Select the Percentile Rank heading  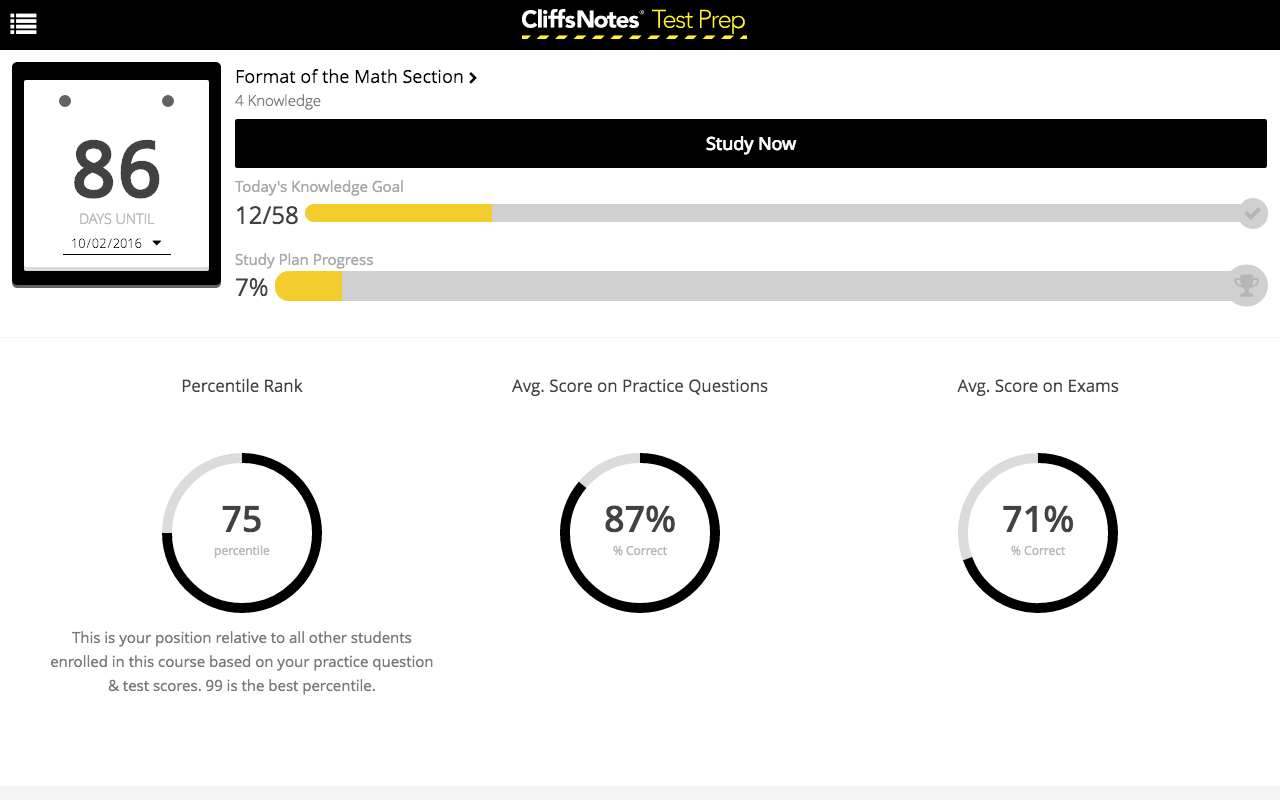(x=242, y=386)
